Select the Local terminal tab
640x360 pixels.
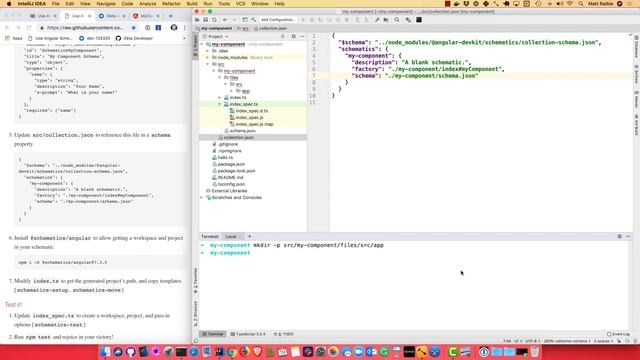pos(231,237)
